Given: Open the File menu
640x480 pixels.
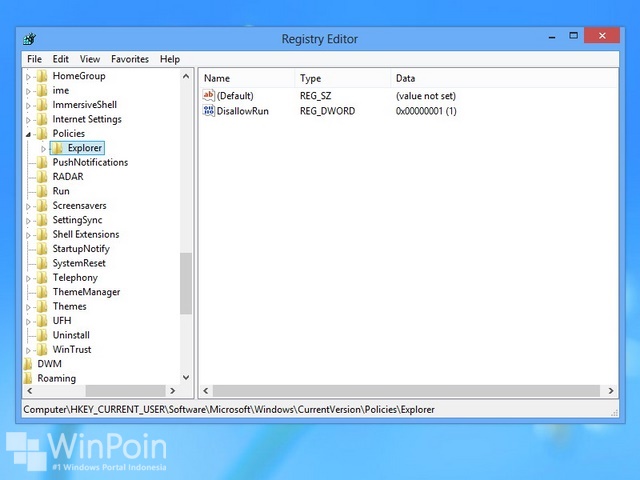Looking at the screenshot, I should (x=34, y=59).
